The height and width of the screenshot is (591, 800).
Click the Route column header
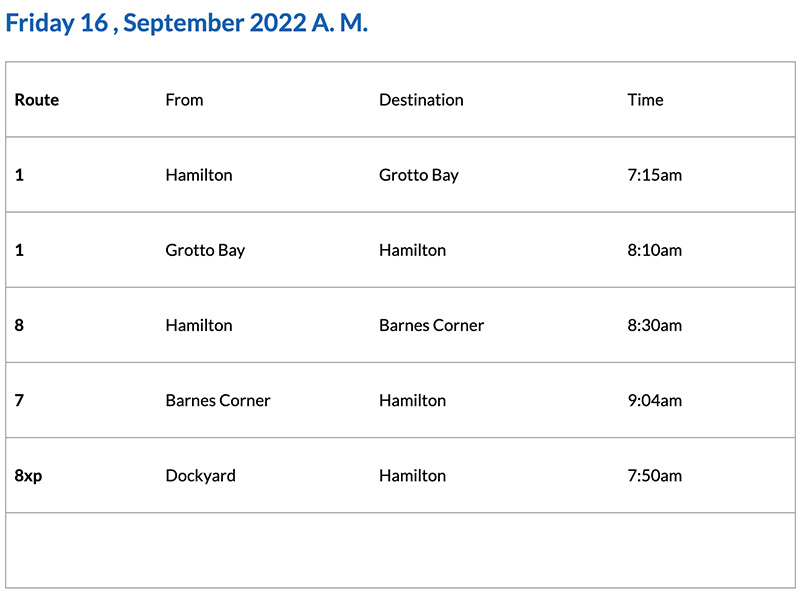37,100
